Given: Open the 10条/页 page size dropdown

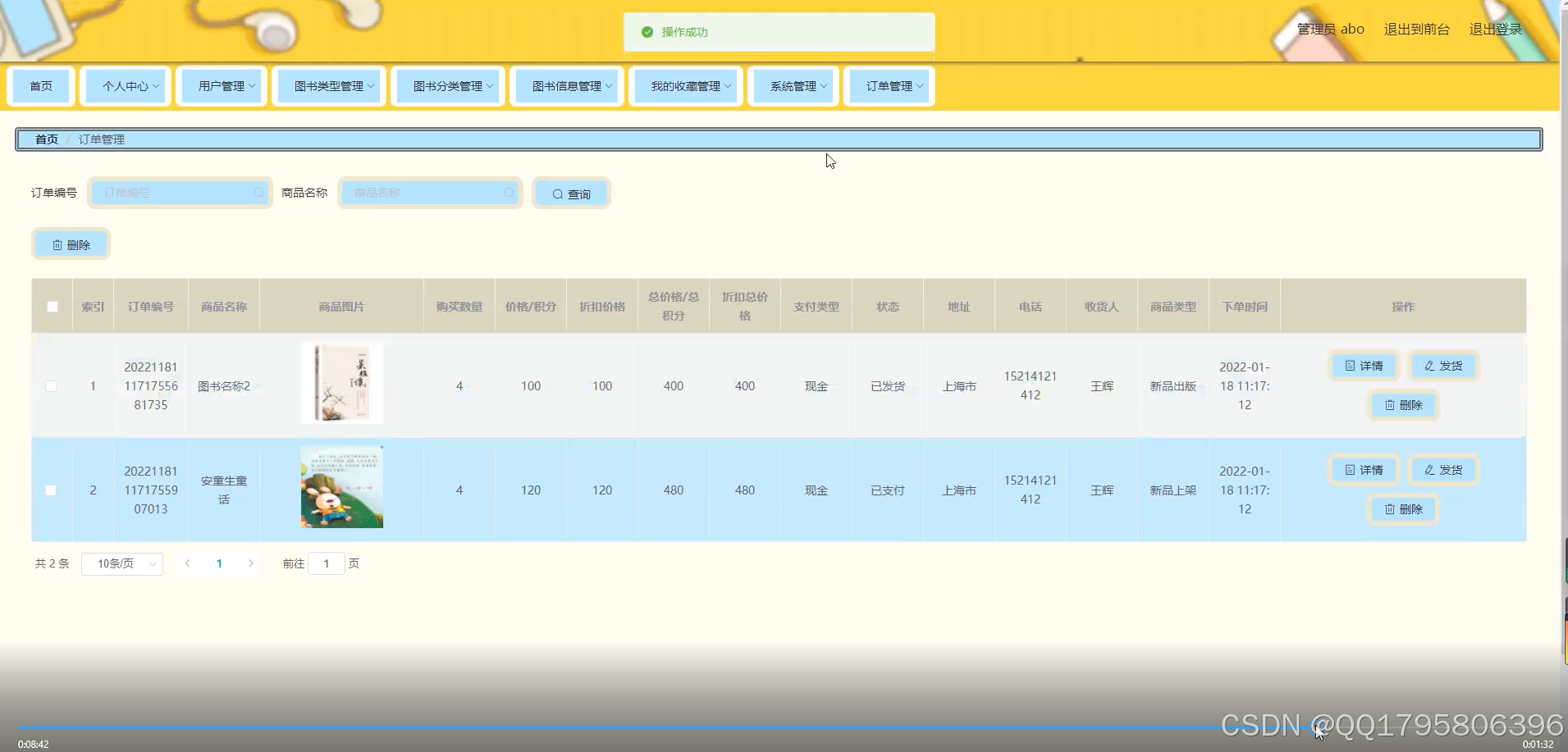Looking at the screenshot, I should 121,563.
